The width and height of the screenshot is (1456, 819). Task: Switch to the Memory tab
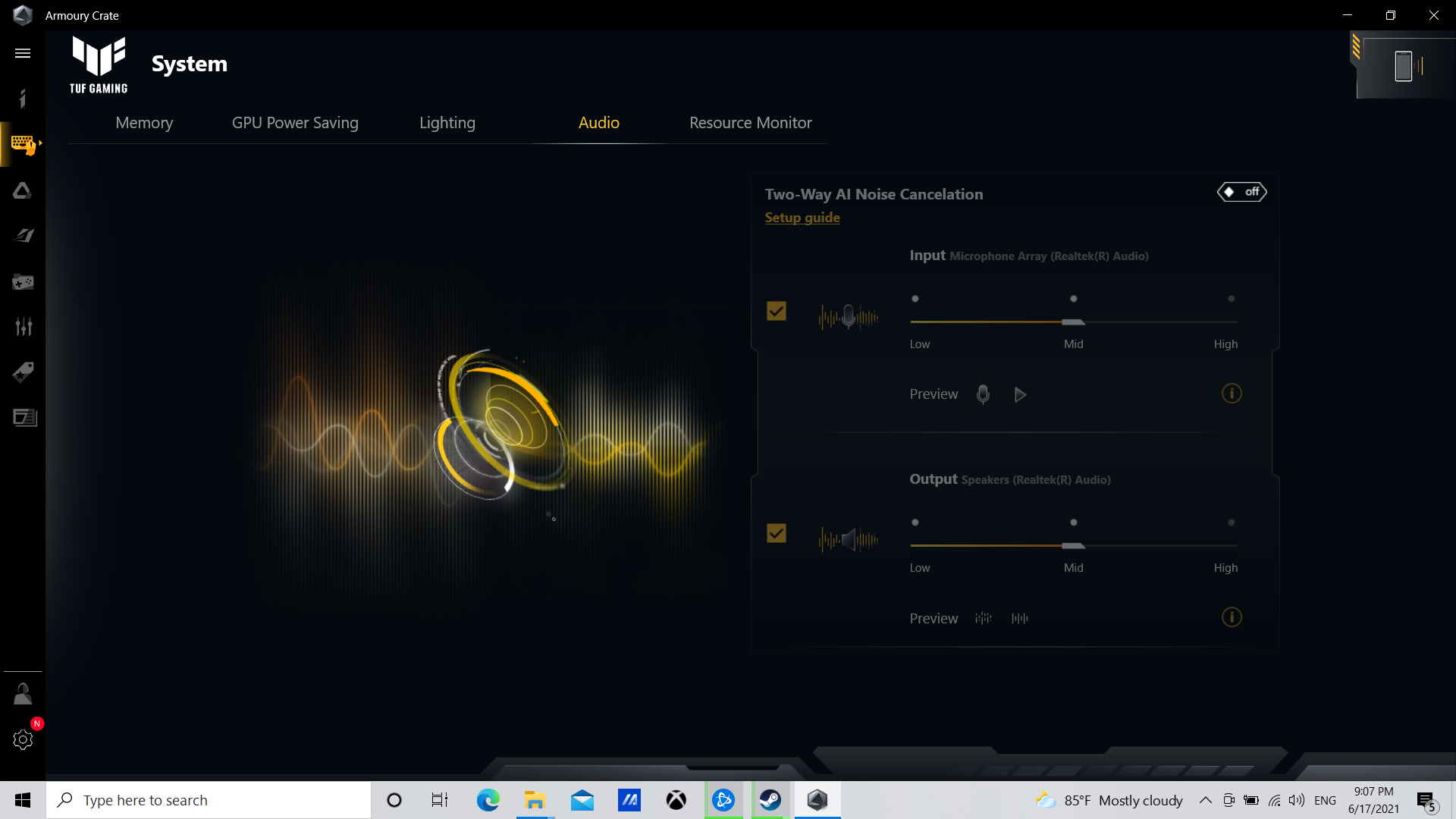[x=144, y=123]
